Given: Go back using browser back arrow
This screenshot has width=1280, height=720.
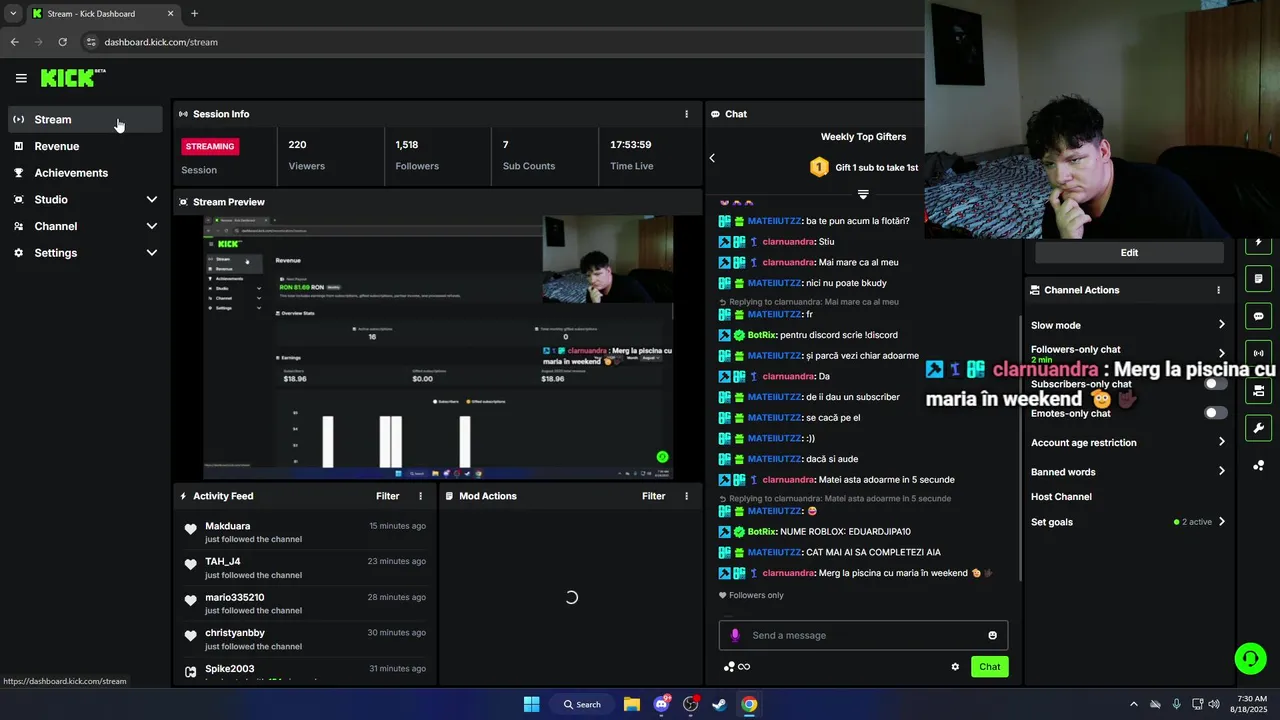Looking at the screenshot, I should [x=14, y=42].
